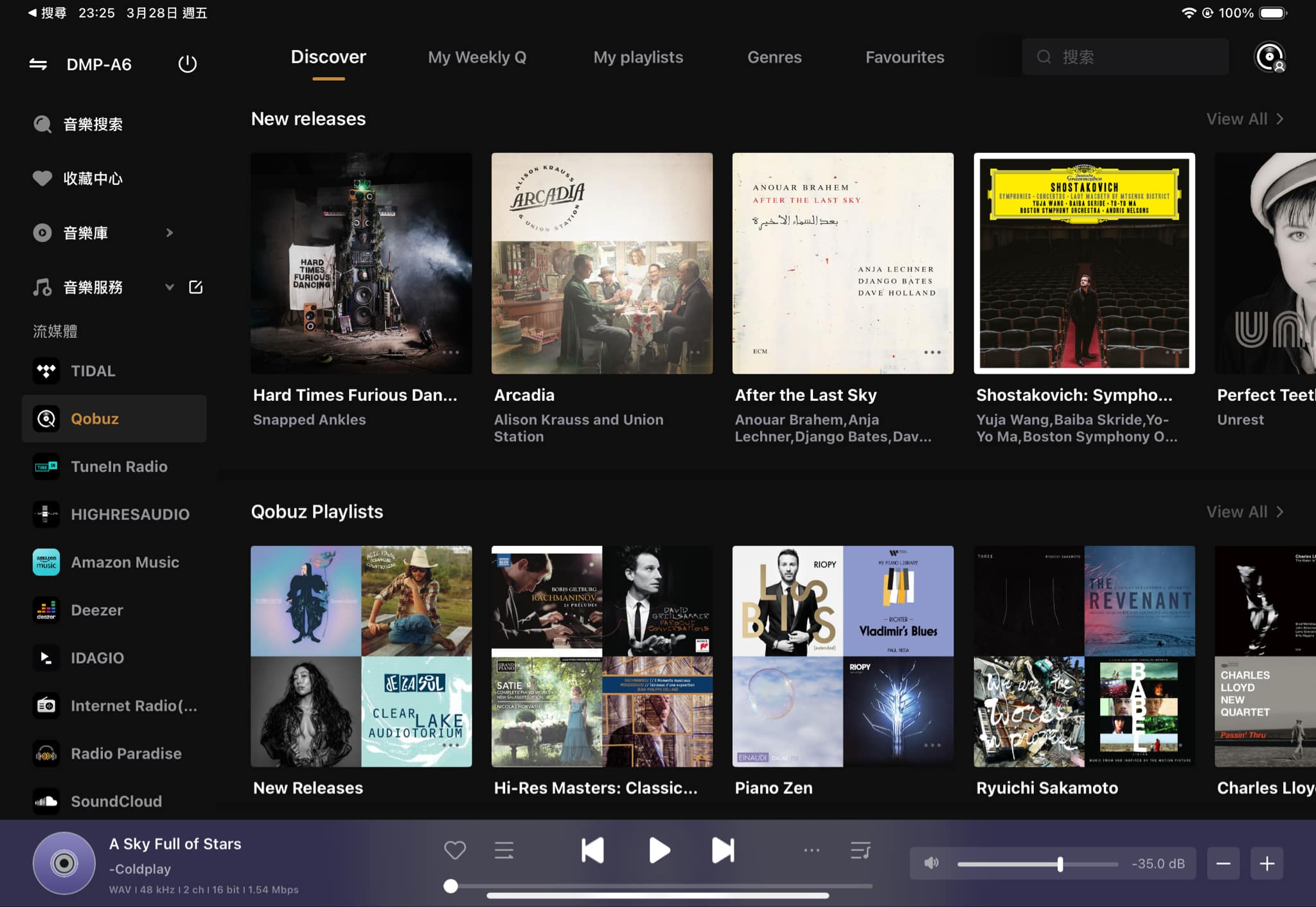Expand 音樂庫 music library chevron

170,233
